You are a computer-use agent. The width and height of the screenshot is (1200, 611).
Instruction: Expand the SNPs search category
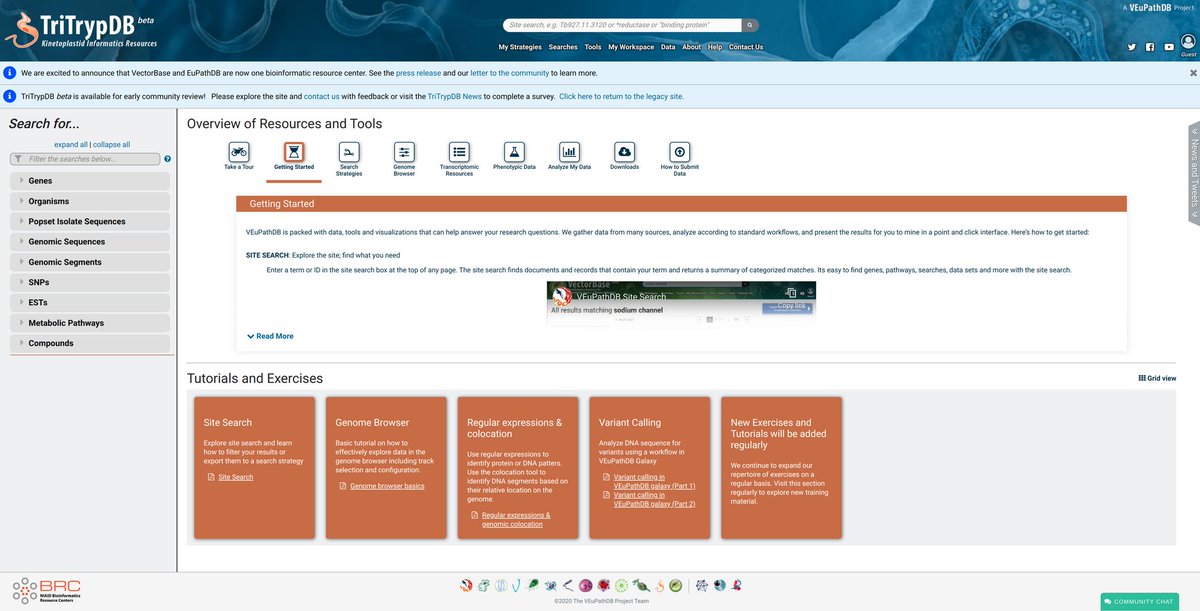(90, 282)
